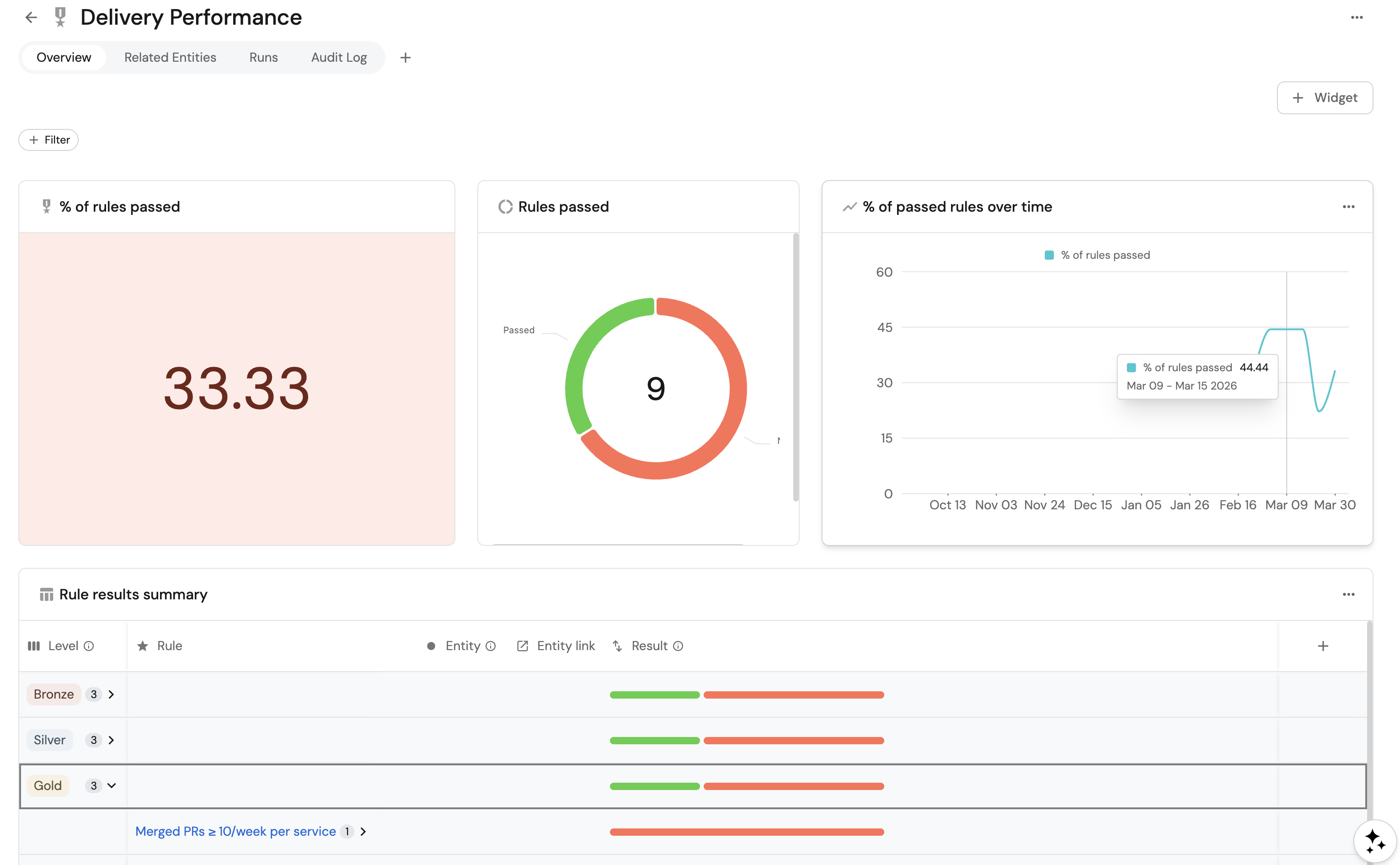Screen dimensions: 1400x865
Task: Open the Audit Log tab
Action: pos(339,58)
